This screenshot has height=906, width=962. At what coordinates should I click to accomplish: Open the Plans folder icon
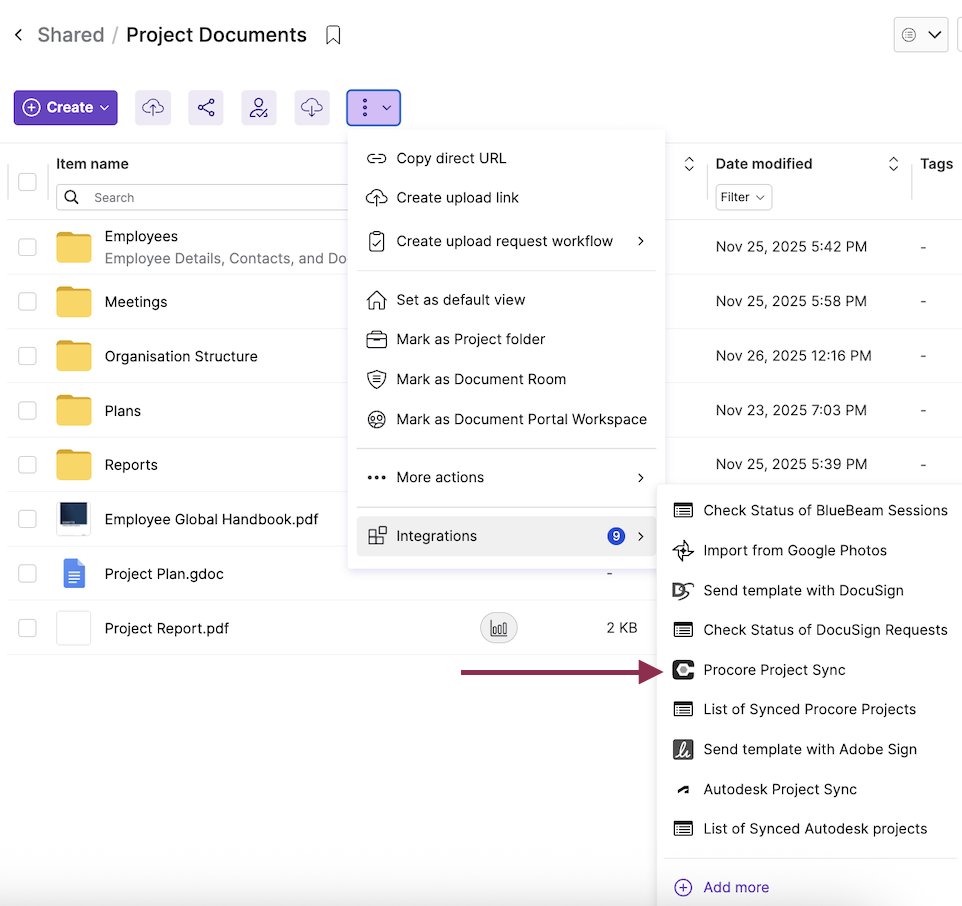[x=74, y=411]
